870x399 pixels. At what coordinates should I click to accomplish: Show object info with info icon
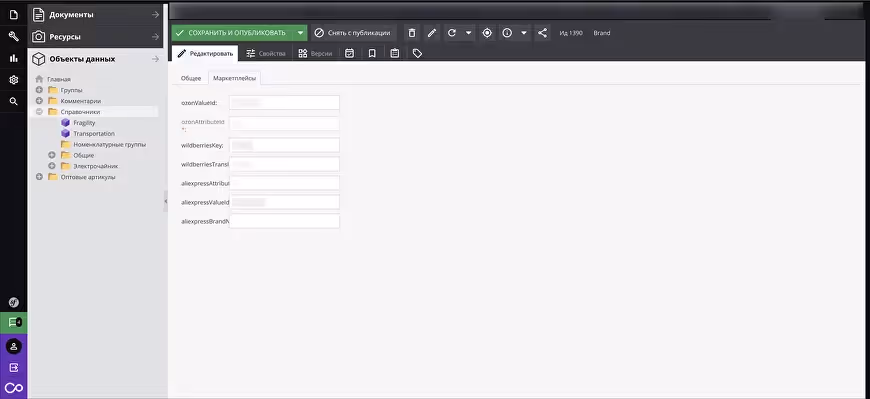click(507, 33)
